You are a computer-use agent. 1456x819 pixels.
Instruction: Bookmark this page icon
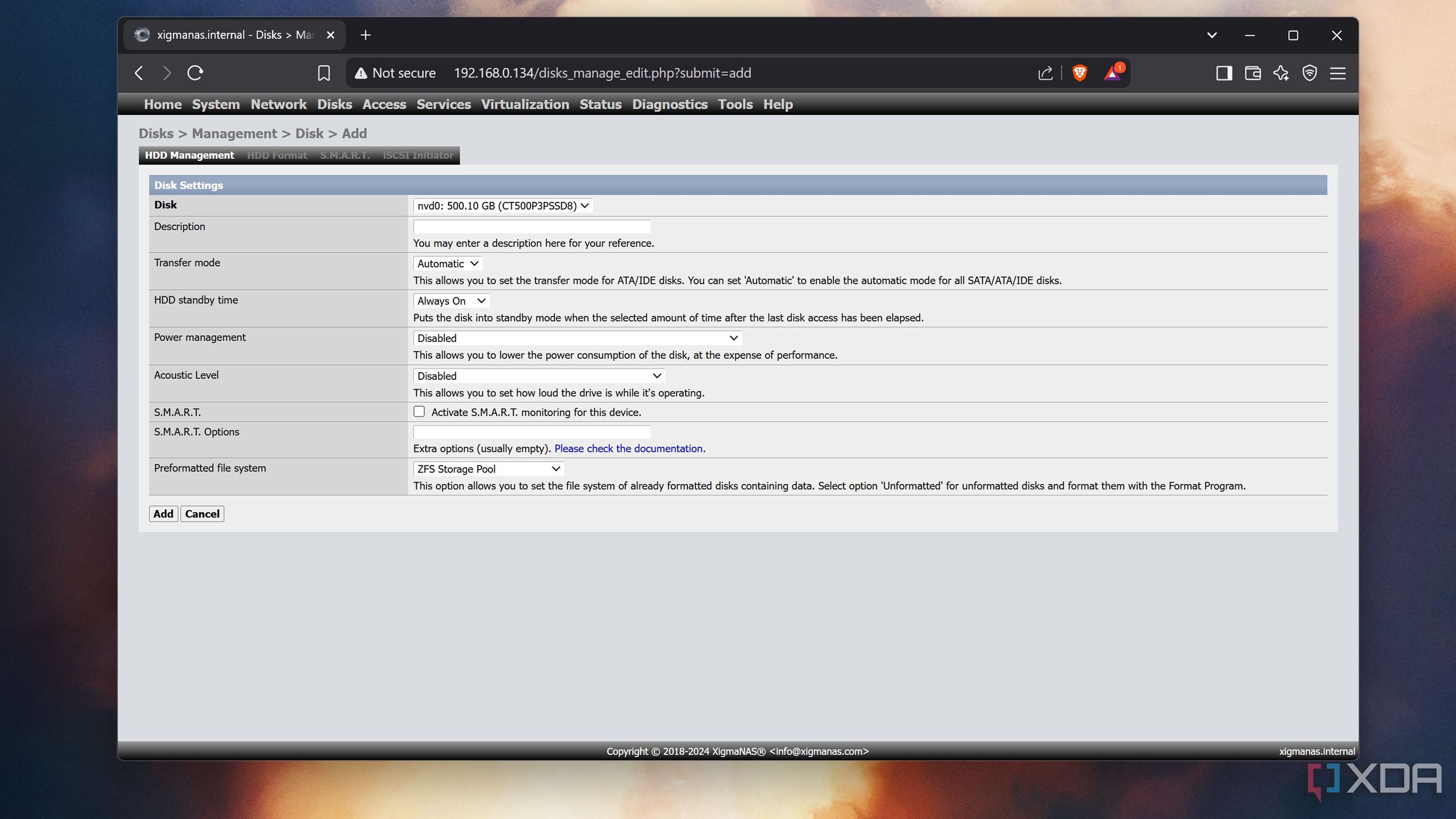click(x=324, y=73)
